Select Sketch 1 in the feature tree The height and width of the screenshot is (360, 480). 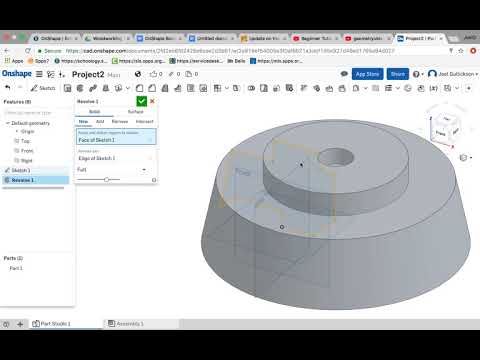tap(21, 170)
